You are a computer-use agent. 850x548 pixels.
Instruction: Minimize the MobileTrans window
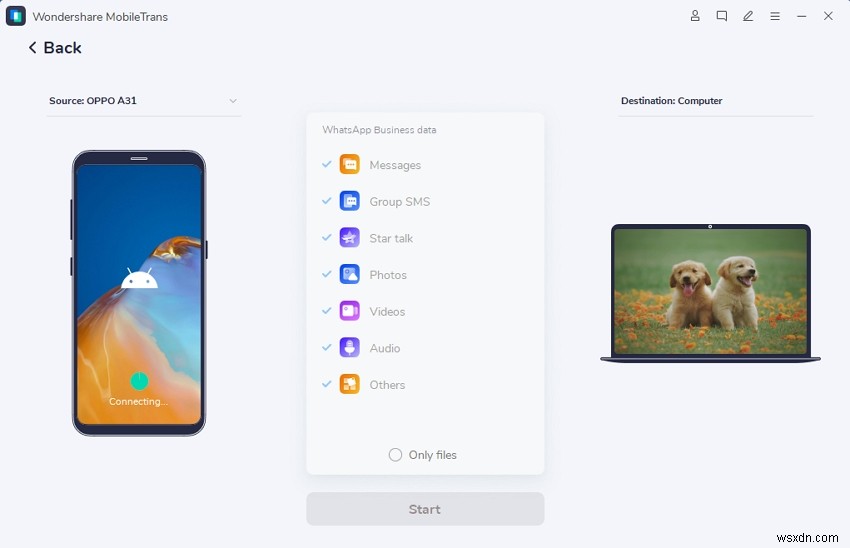pos(801,16)
